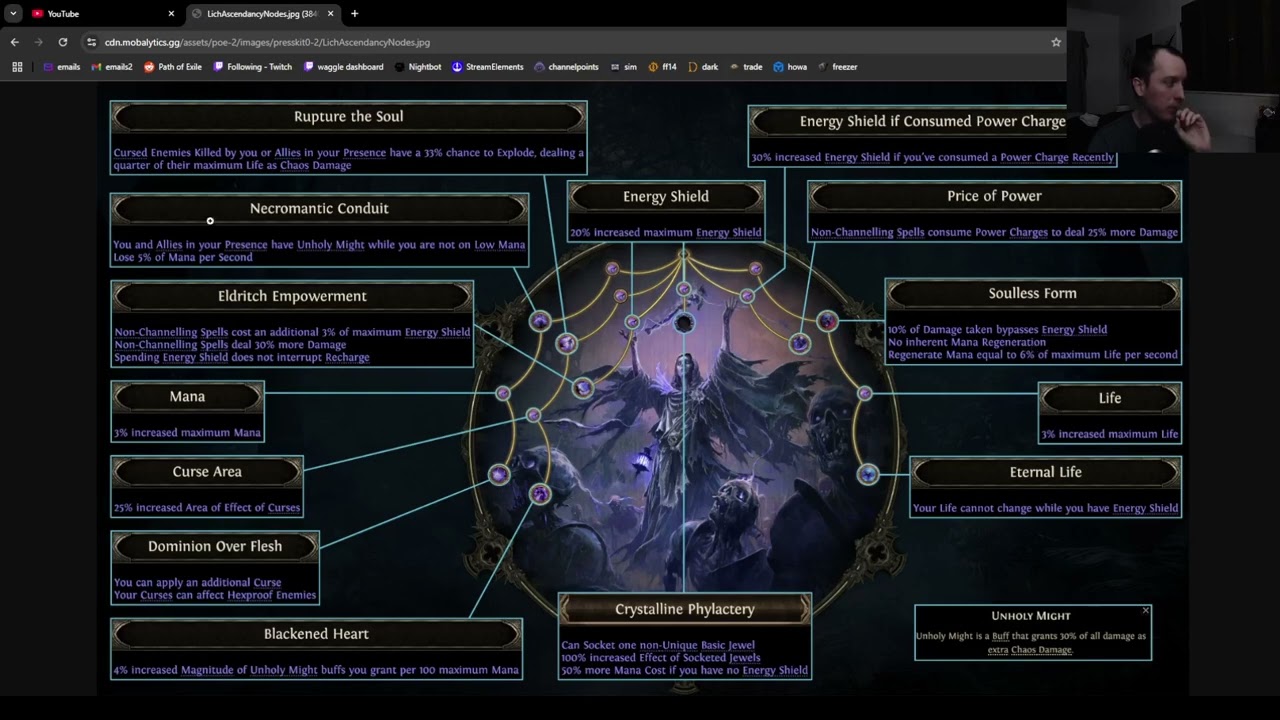
Task: Switch to the YouTube tab
Action: [103, 14]
